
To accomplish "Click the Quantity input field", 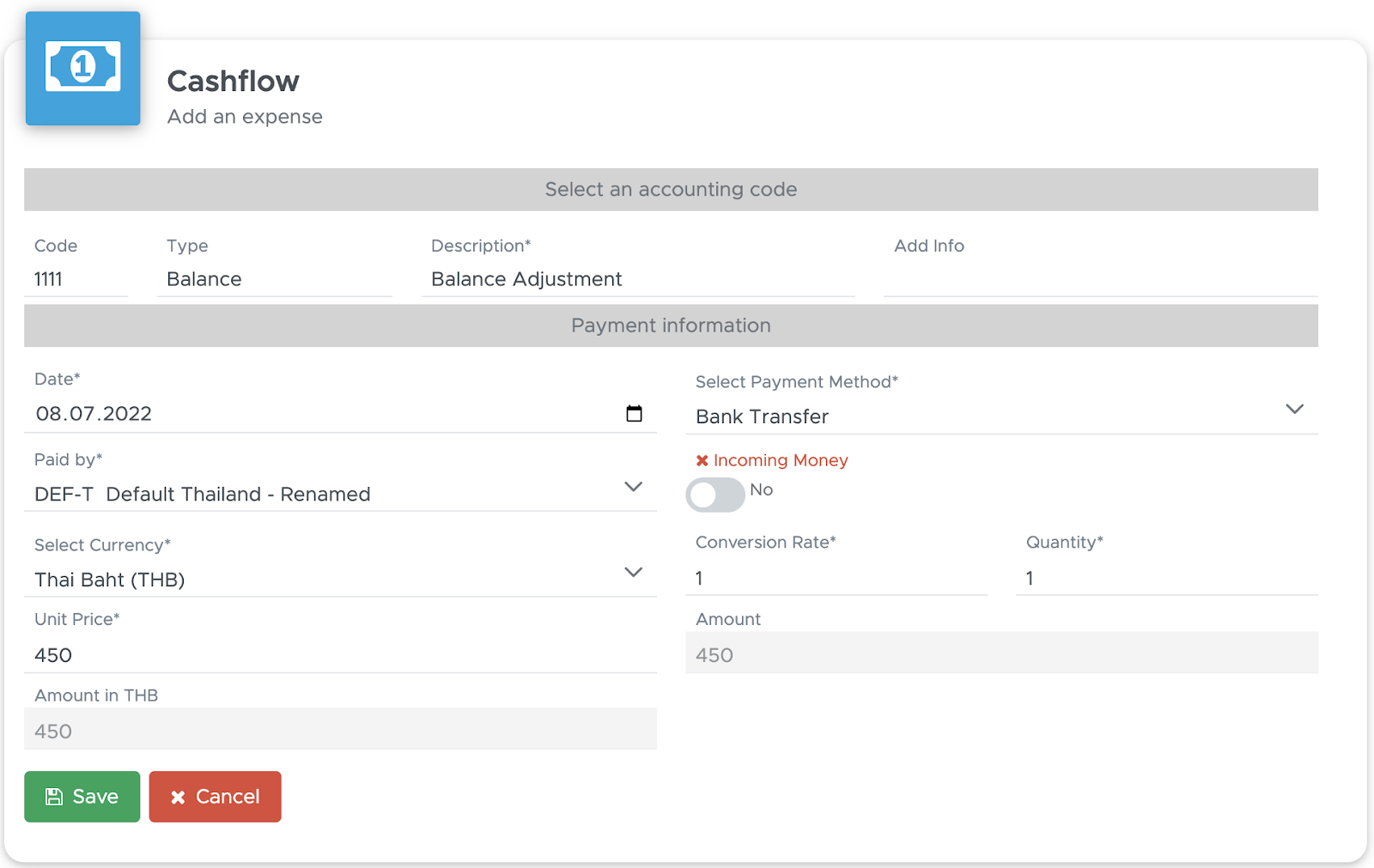I will click(1167, 578).
